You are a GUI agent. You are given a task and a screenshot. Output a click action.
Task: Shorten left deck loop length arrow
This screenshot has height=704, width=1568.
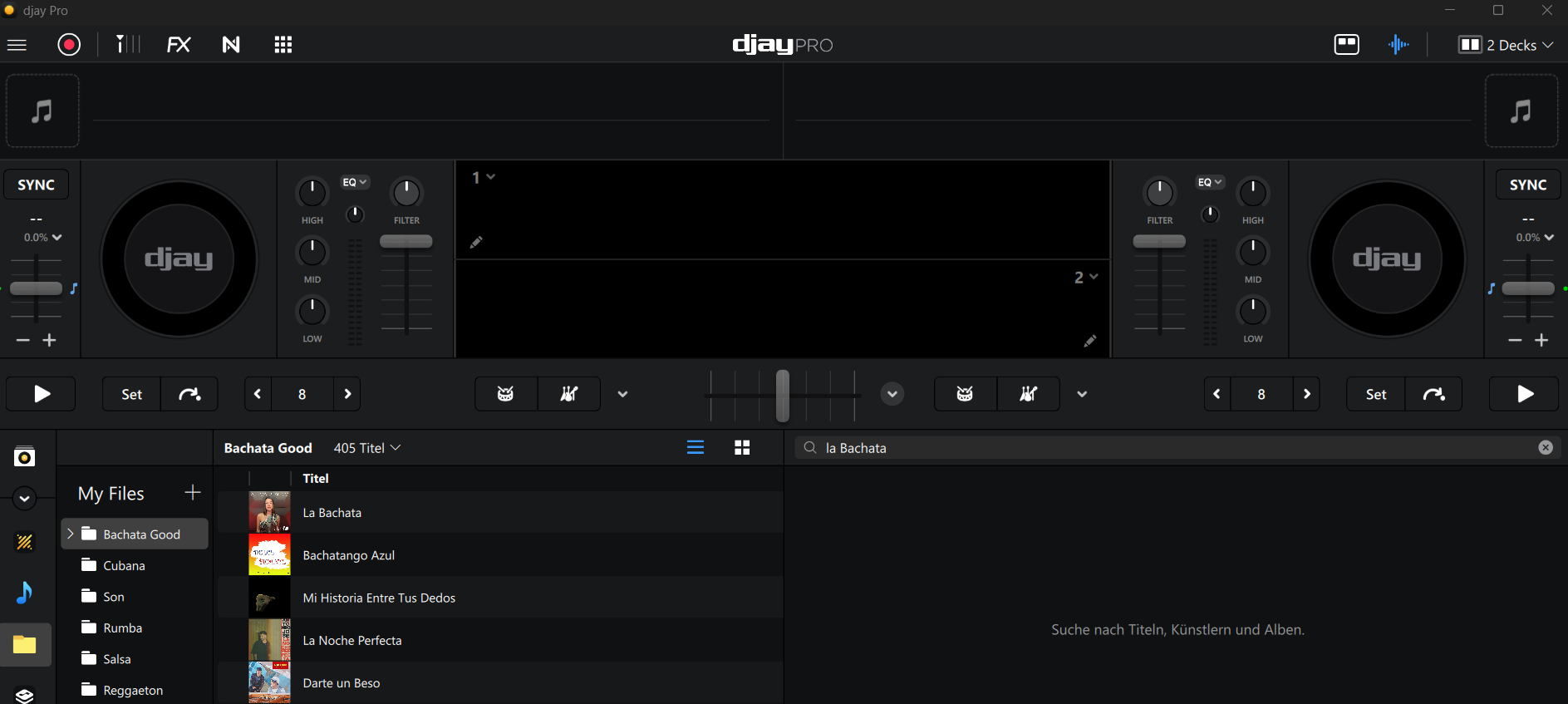(x=258, y=394)
